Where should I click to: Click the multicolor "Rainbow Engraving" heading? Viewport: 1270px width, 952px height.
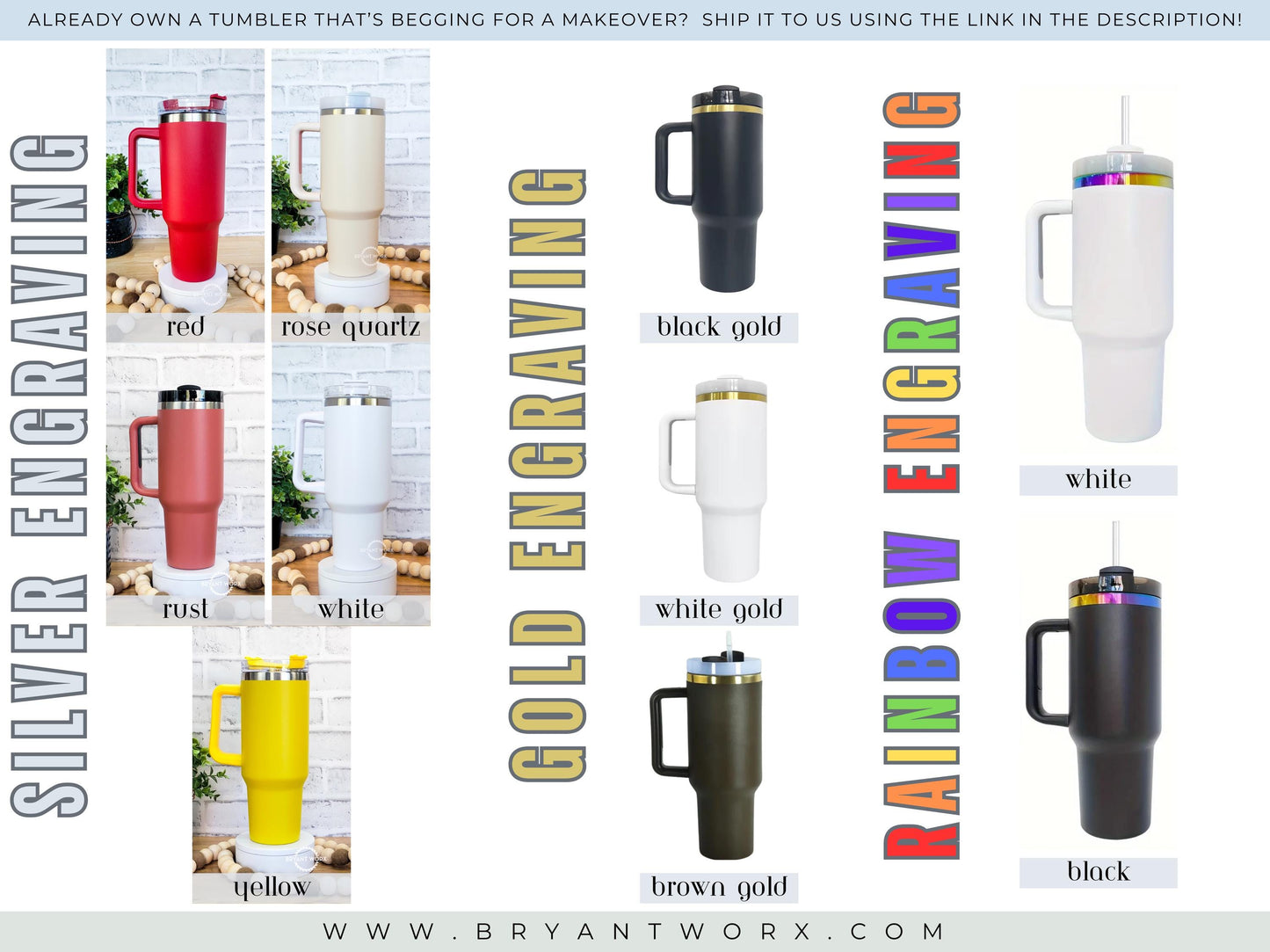[x=921, y=475]
